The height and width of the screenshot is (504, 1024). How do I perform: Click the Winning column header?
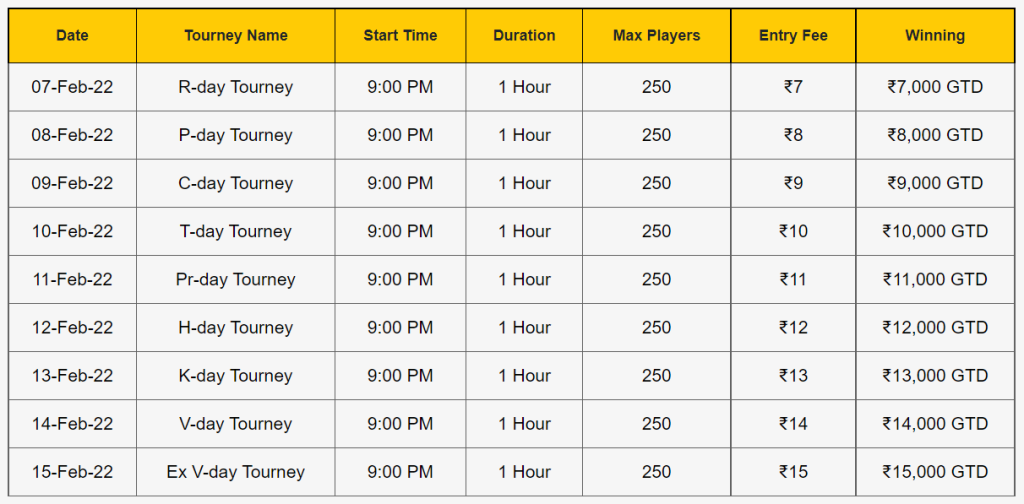935,36
